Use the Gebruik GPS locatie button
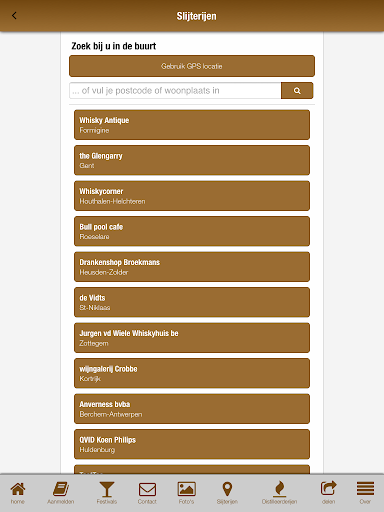Viewport: 384px width, 512px height. (x=192, y=66)
